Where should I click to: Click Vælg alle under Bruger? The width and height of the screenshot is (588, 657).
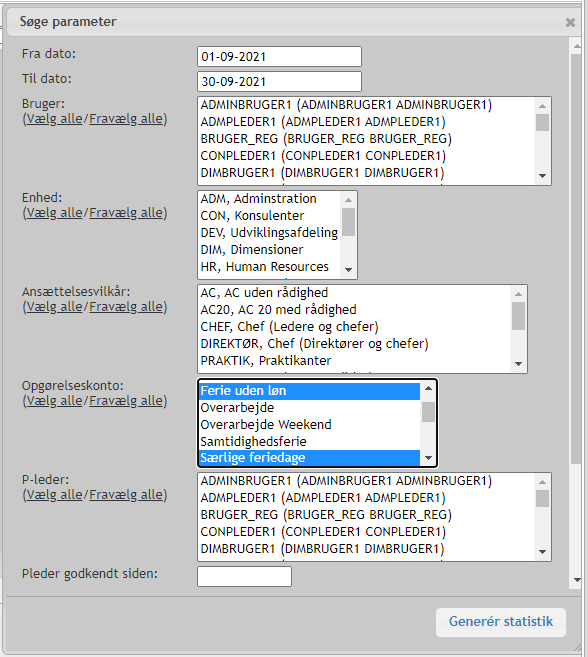coord(54,119)
